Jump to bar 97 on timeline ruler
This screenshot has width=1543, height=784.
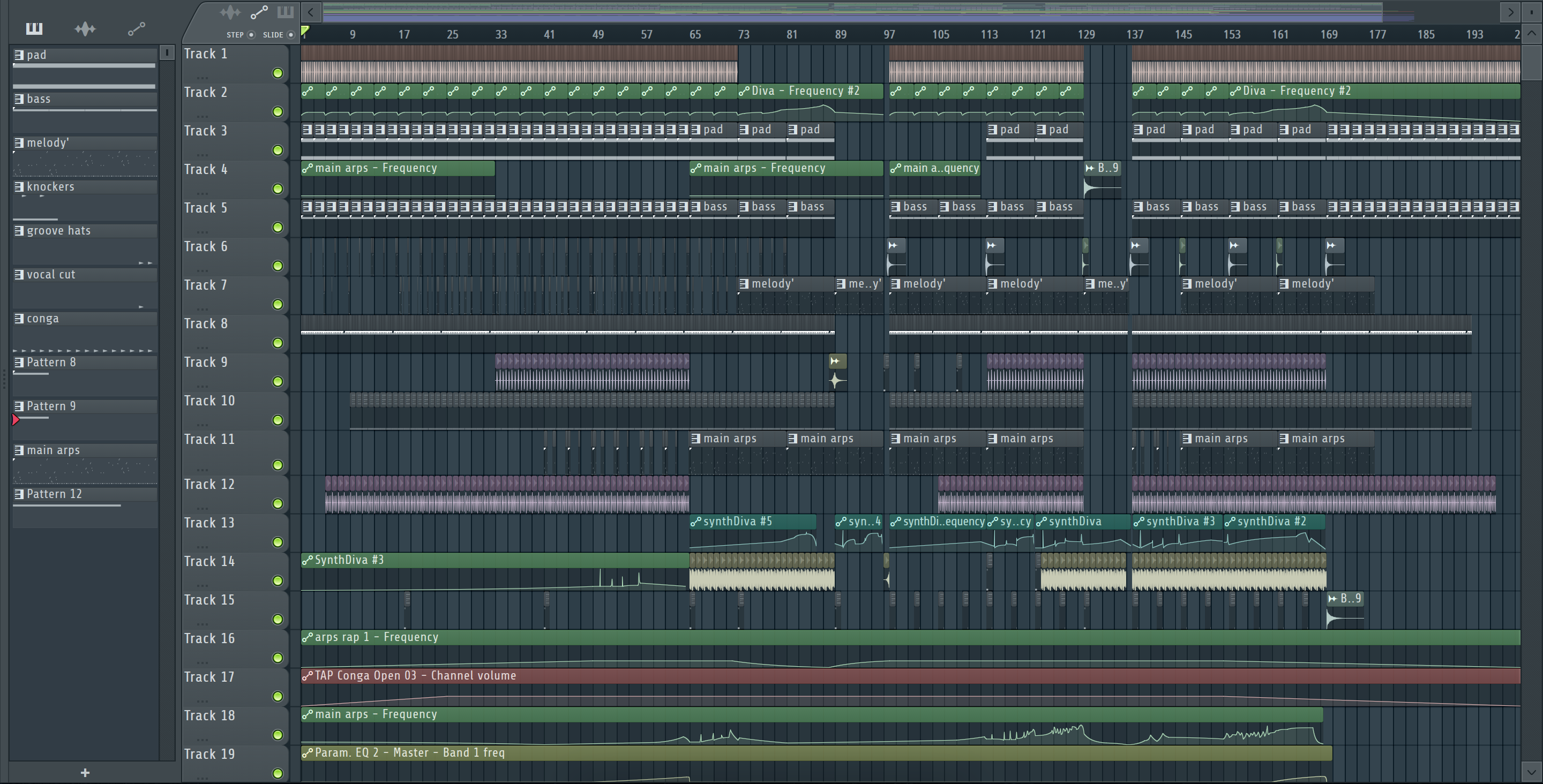(x=889, y=35)
